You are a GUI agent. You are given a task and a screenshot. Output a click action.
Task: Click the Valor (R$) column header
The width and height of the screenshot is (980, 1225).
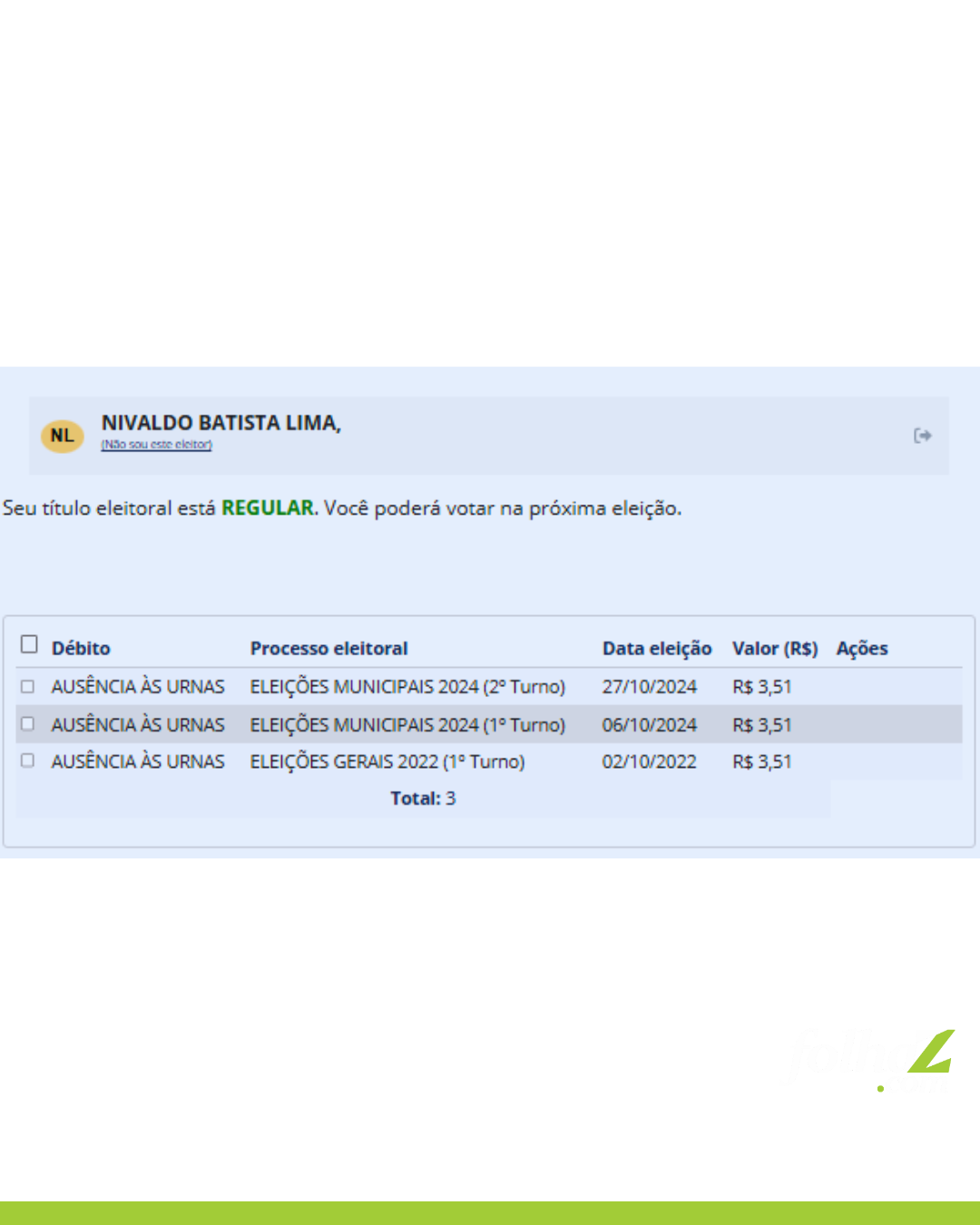[774, 649]
